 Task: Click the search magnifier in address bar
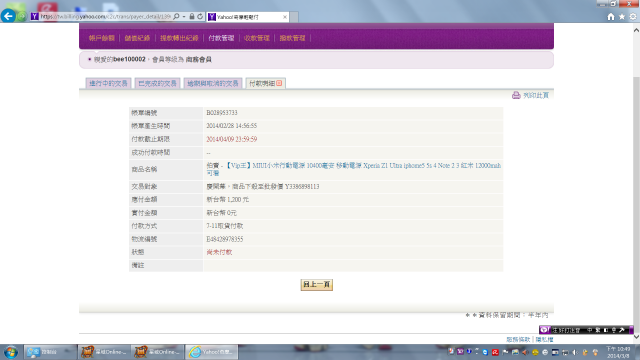(176, 16)
